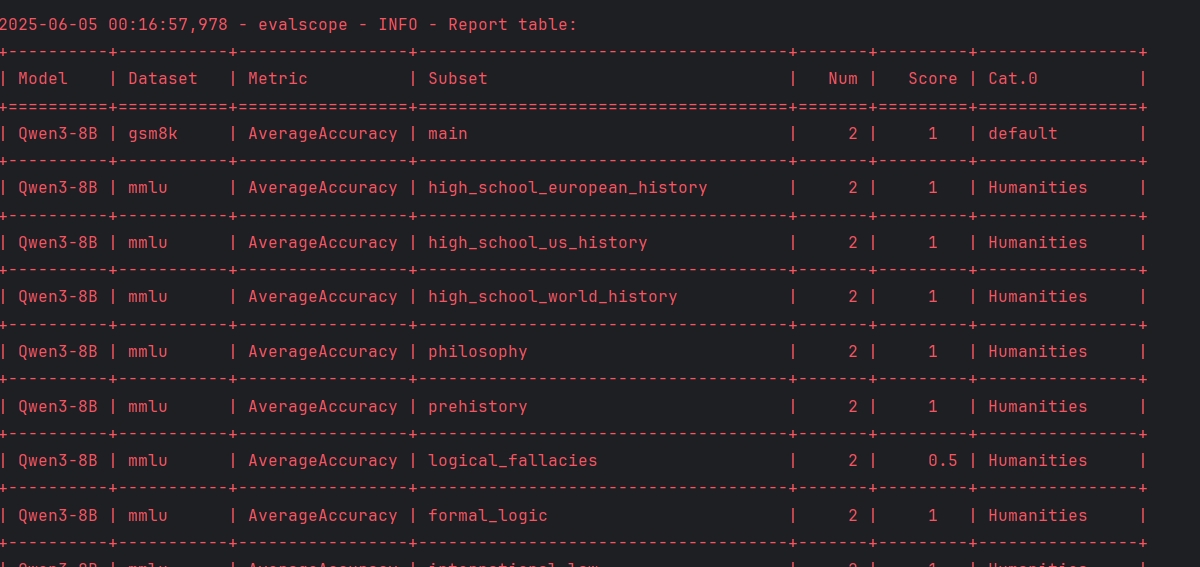Click the philosophy subset cell

click(477, 352)
